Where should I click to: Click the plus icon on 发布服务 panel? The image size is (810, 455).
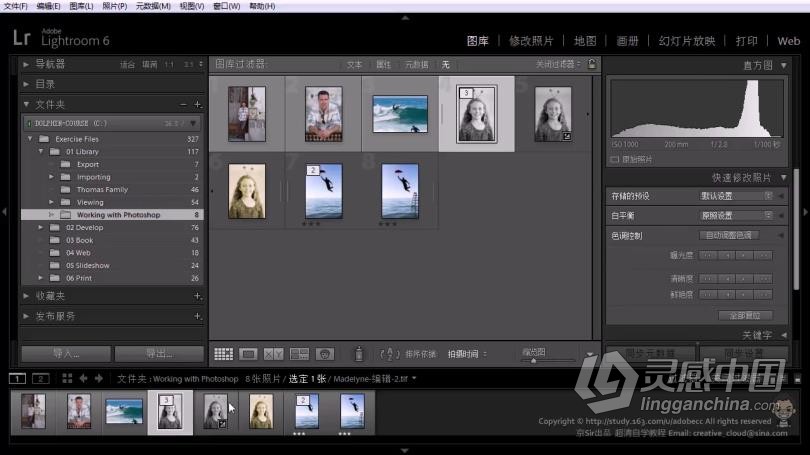(x=197, y=316)
